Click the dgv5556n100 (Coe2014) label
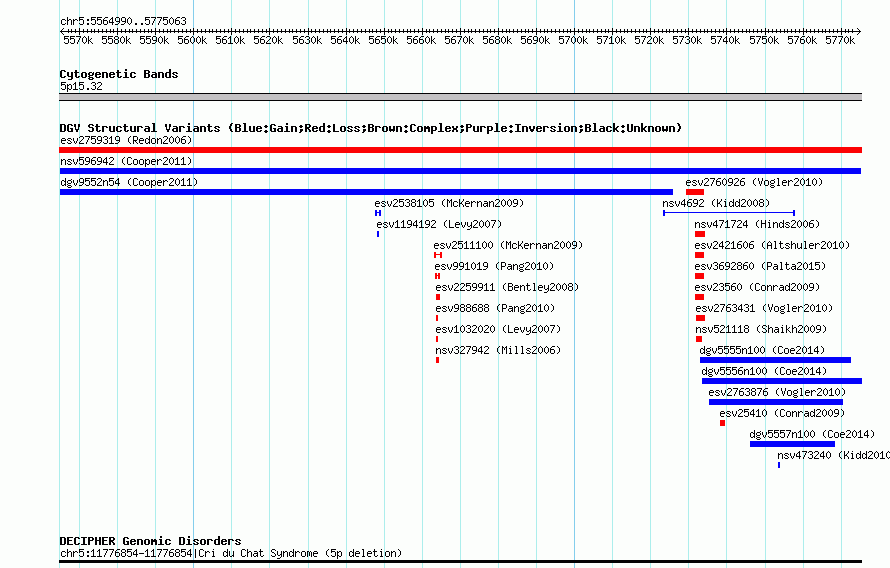The height and width of the screenshot is (568, 890). tap(764, 371)
